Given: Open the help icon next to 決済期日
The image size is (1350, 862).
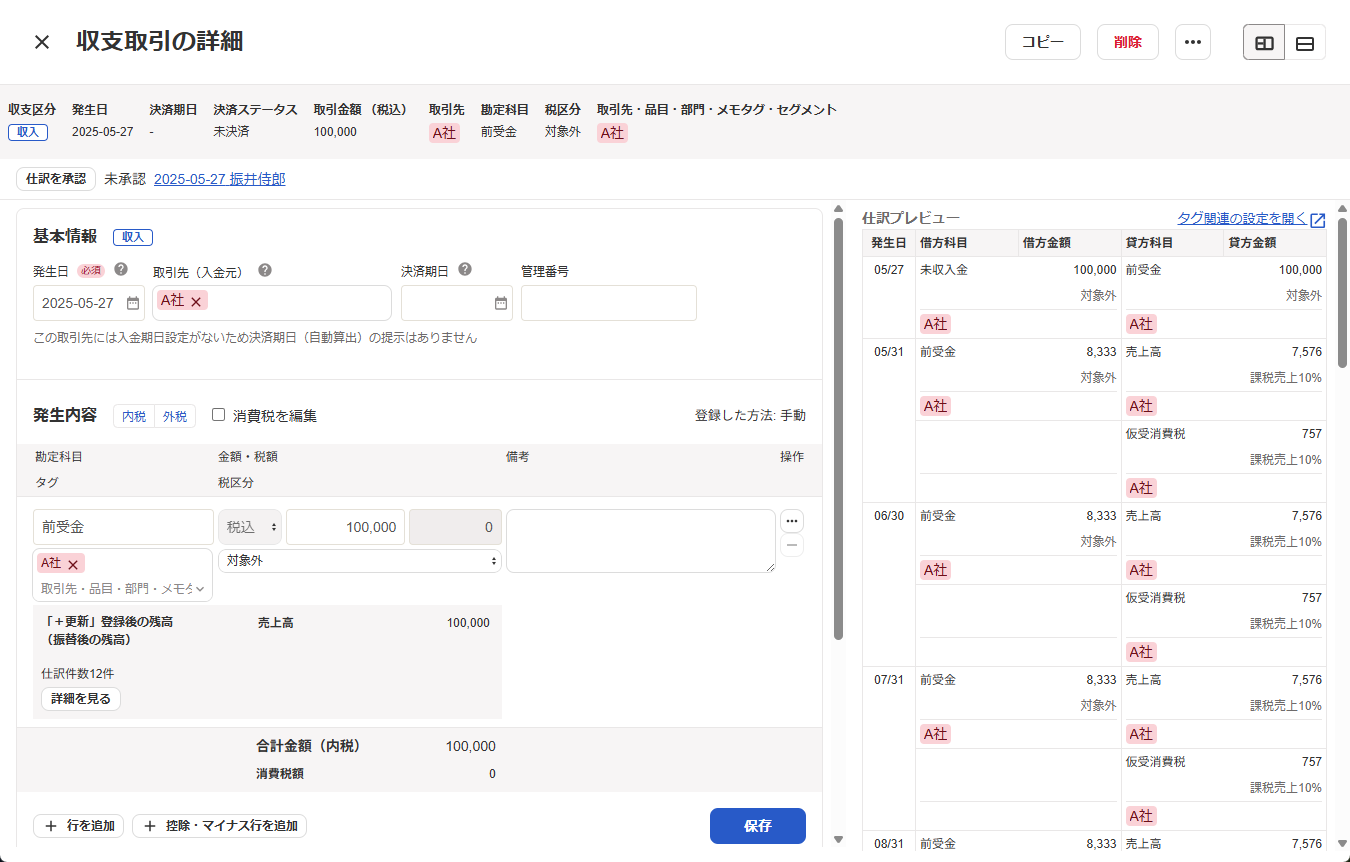Looking at the screenshot, I should point(465,269).
